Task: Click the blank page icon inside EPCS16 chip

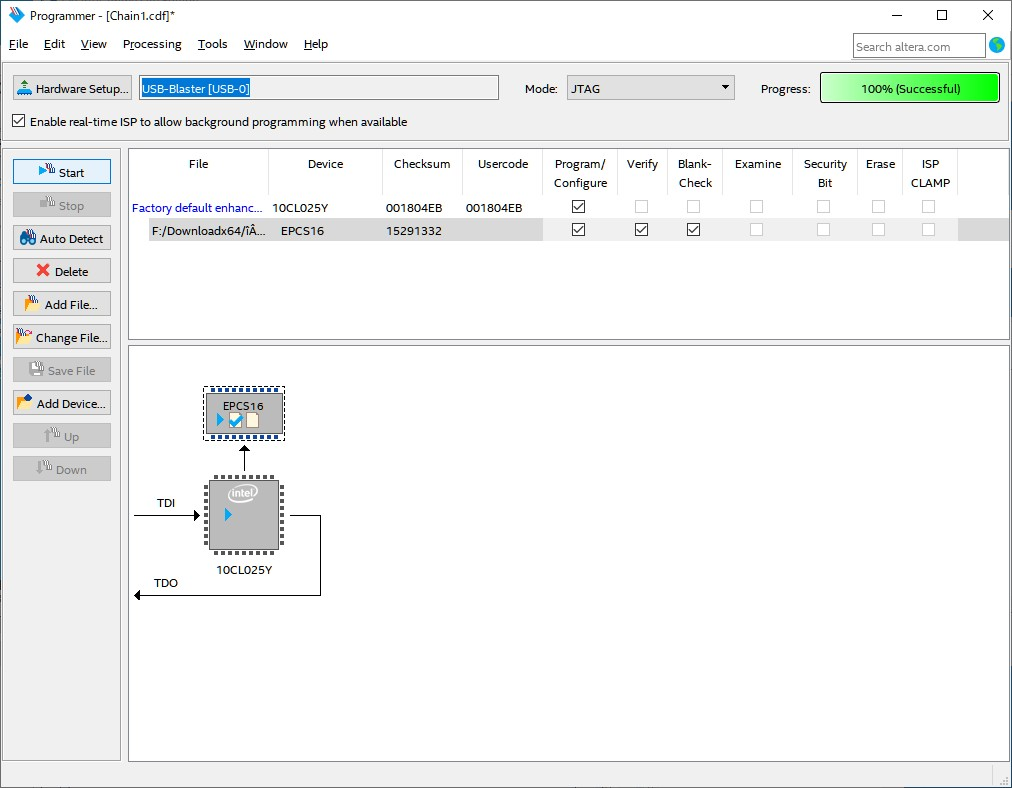Action: click(252, 420)
